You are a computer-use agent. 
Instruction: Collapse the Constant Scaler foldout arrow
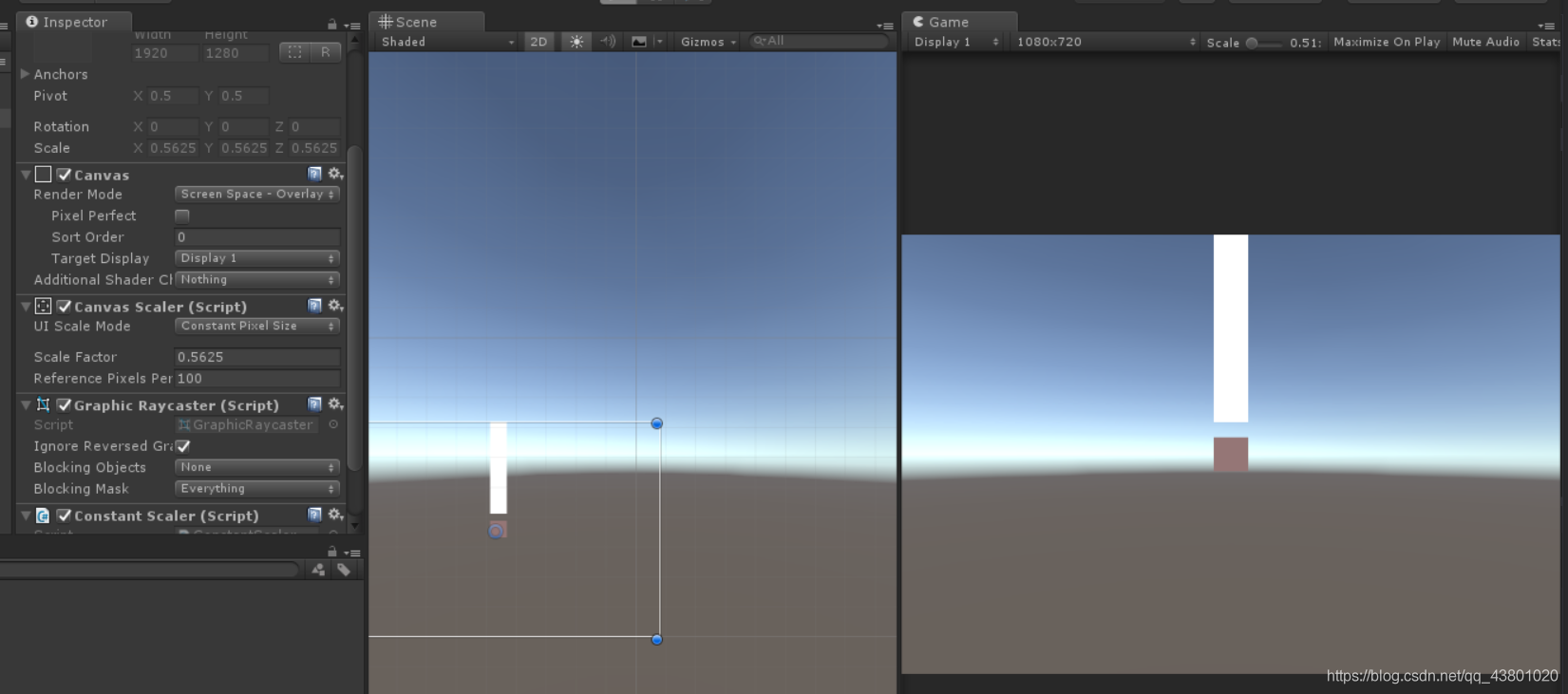coord(26,516)
